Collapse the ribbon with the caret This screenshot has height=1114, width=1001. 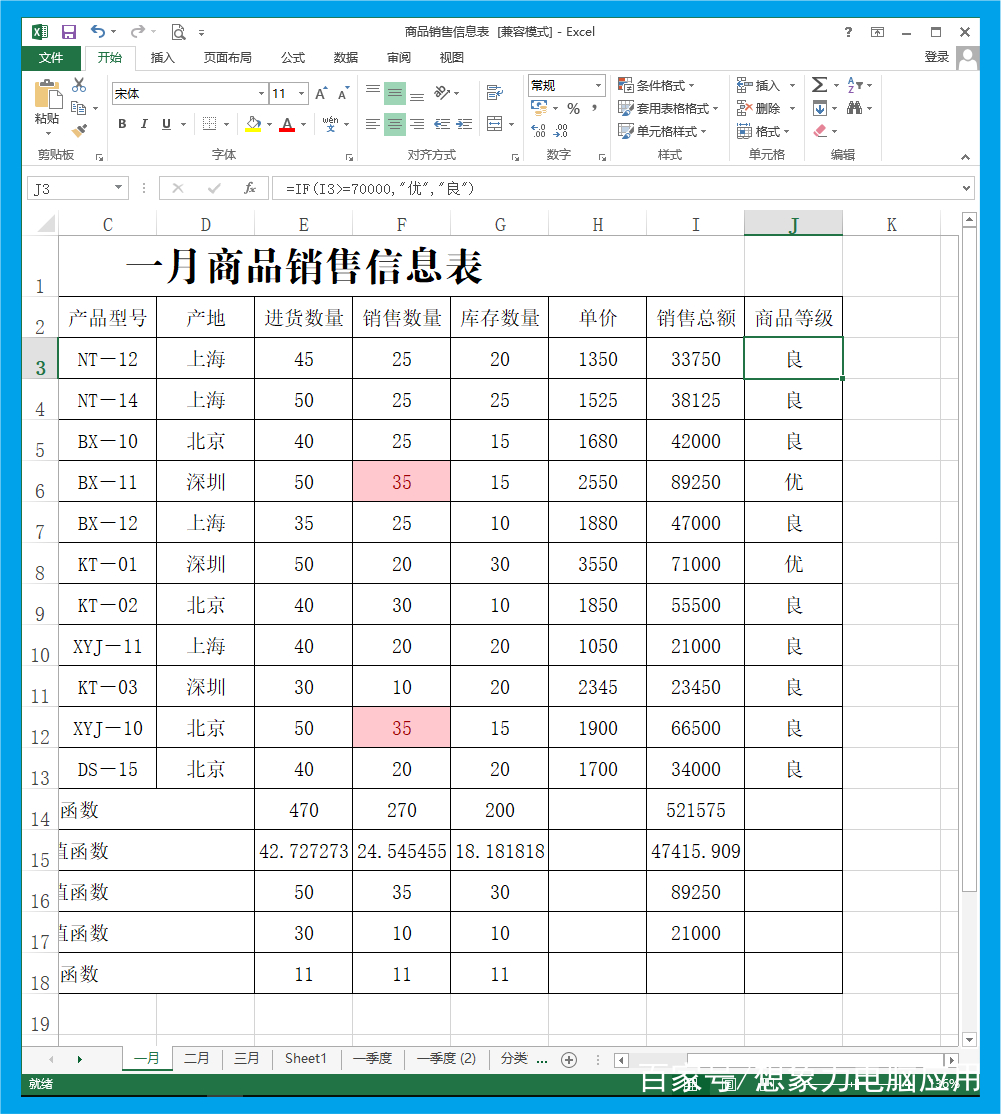[x=965, y=157]
